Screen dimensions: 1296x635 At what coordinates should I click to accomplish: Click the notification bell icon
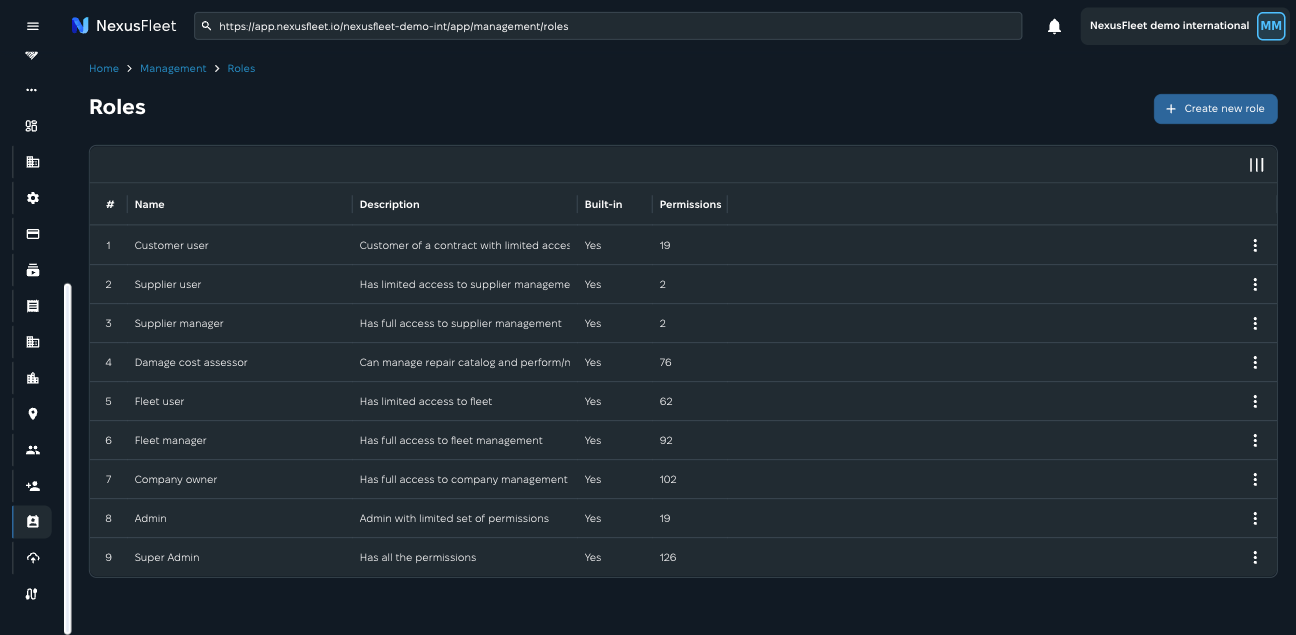coord(1054,26)
